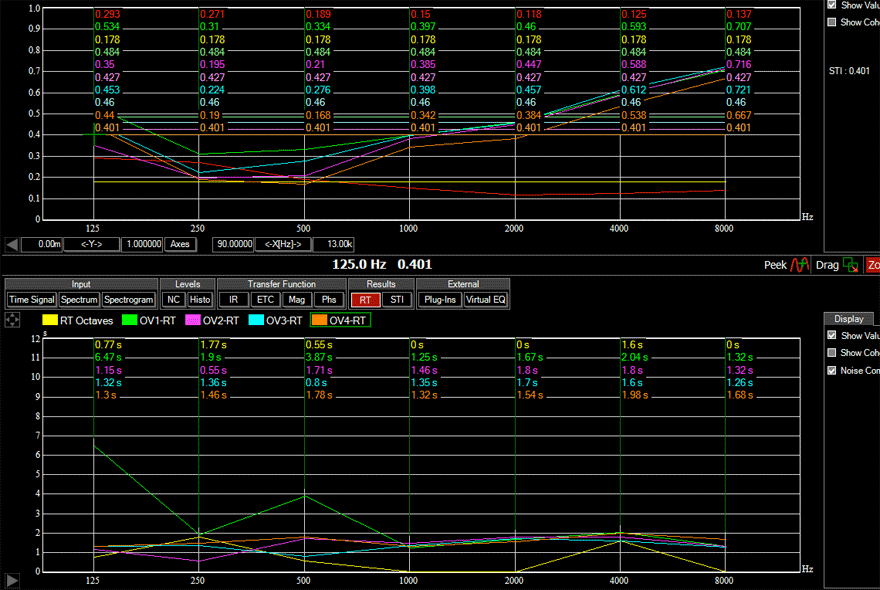The height and width of the screenshot is (590, 880).
Task: Switch to the Phs view
Action: coord(329,300)
